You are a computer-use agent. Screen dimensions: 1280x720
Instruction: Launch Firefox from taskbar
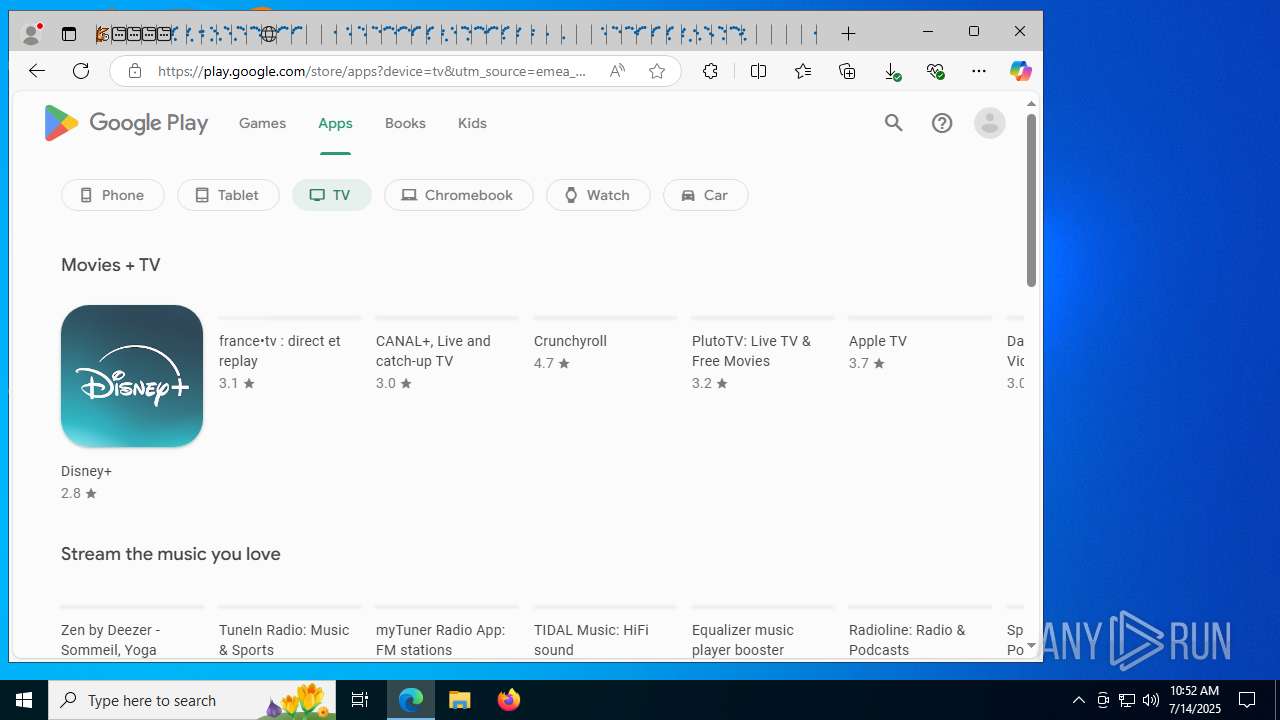click(x=509, y=700)
